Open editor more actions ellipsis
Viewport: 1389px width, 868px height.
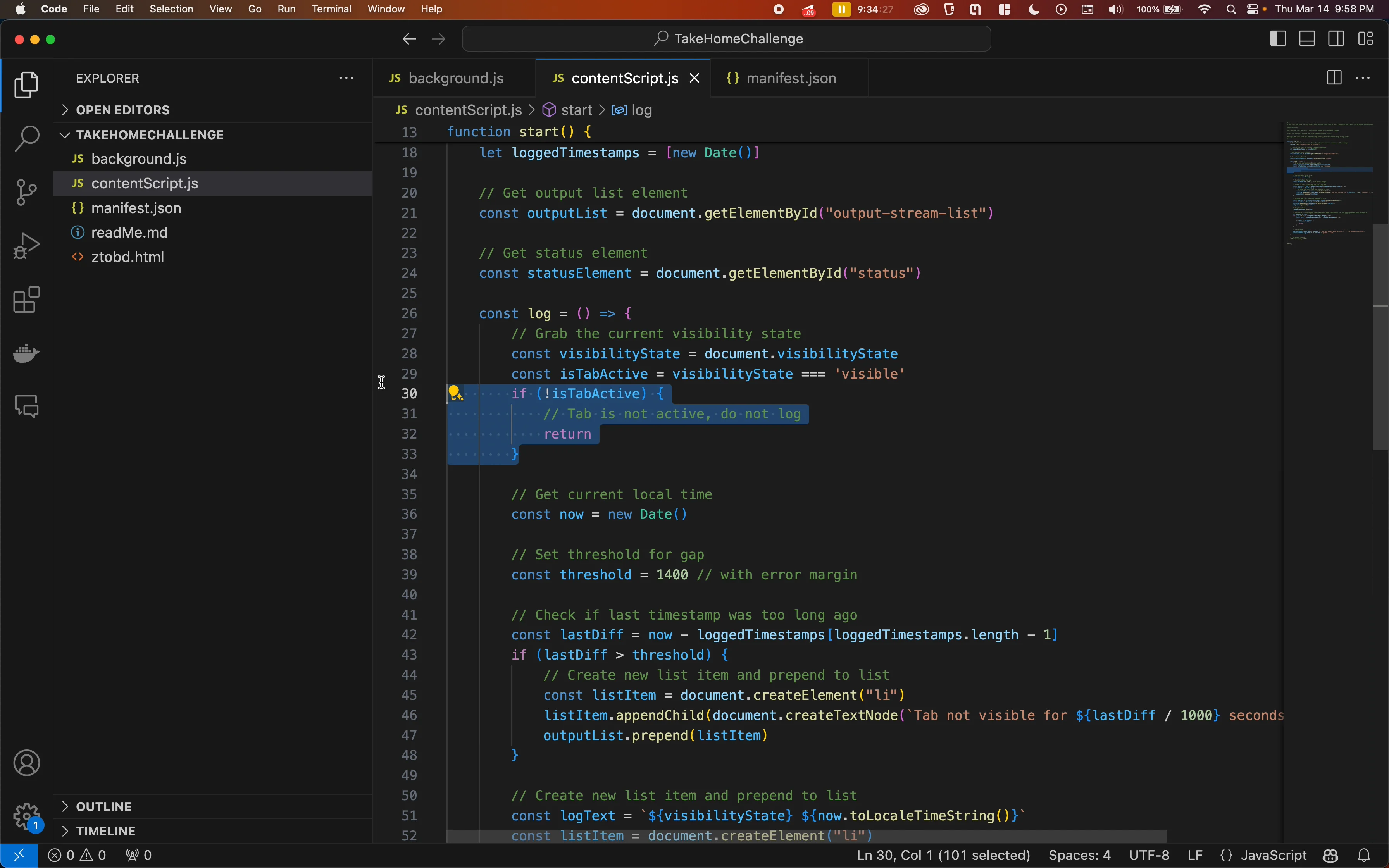click(1363, 78)
